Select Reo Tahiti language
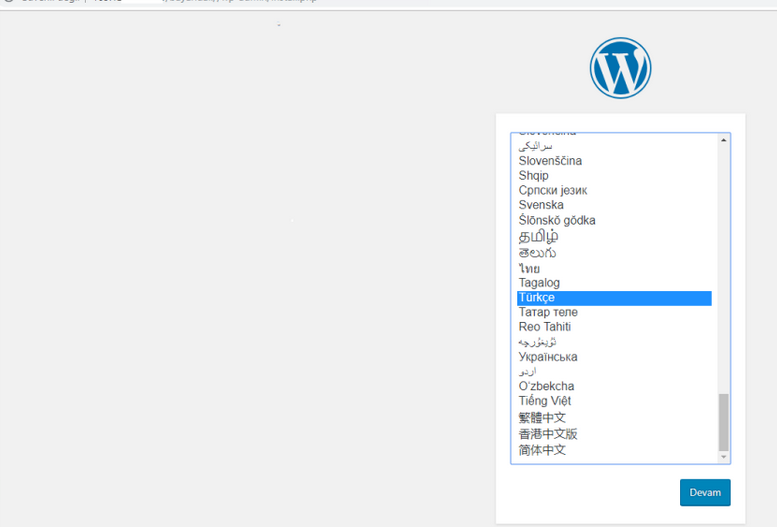 coord(614,327)
